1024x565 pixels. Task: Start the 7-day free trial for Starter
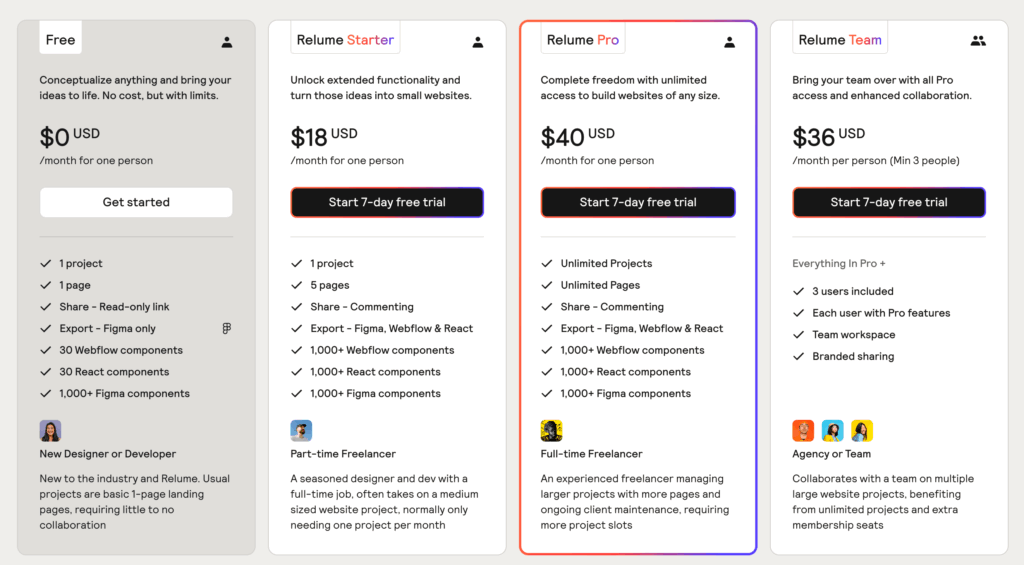[387, 202]
